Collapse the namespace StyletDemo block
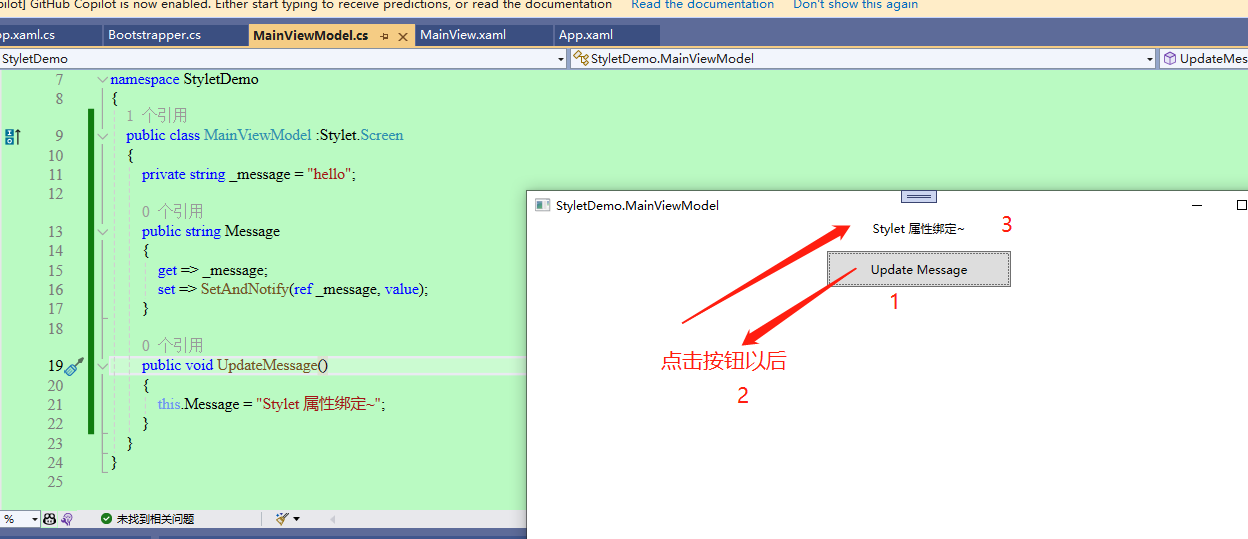The image size is (1248, 539). click(102, 79)
